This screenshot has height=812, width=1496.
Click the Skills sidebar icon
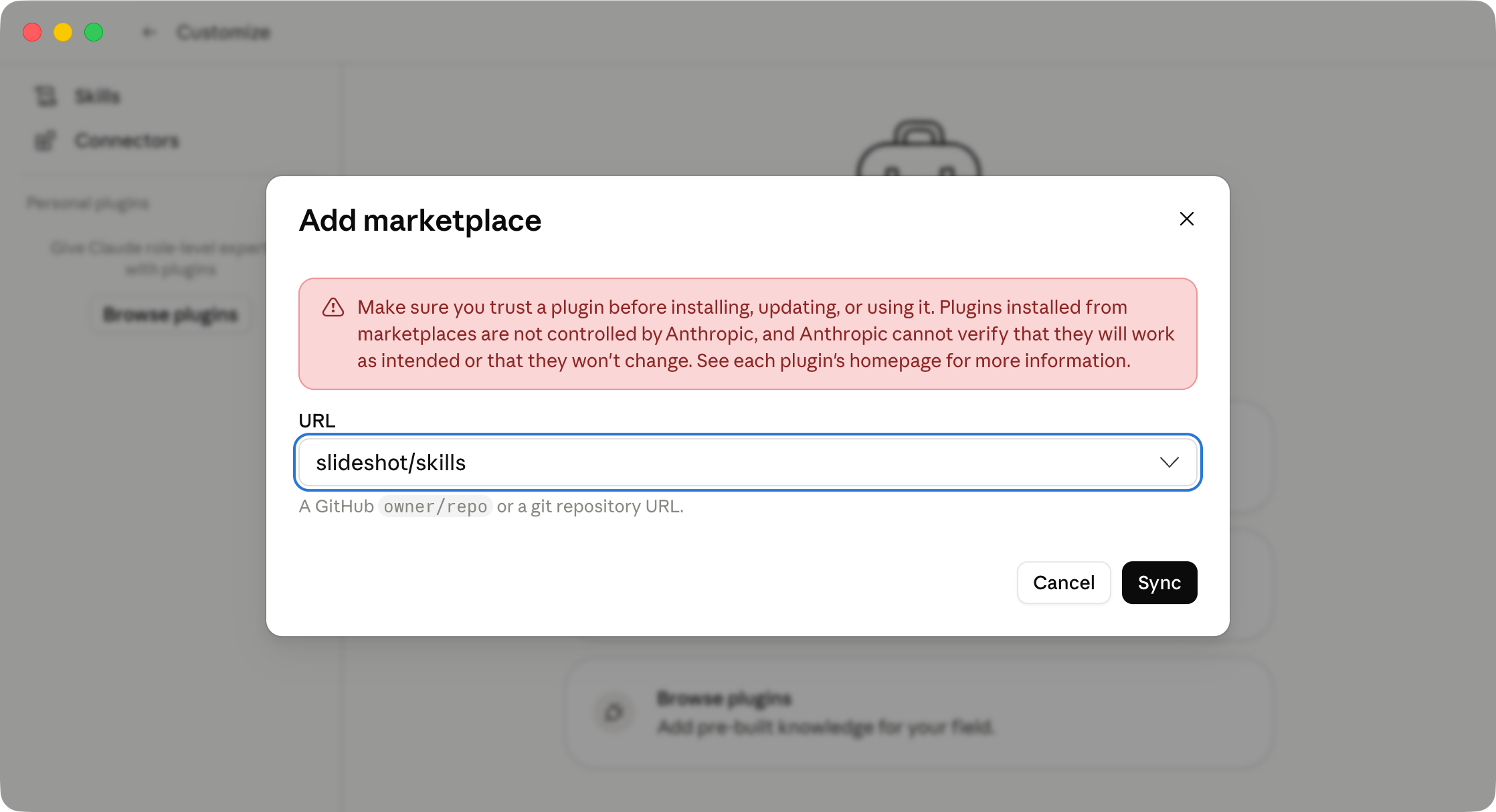(46, 96)
